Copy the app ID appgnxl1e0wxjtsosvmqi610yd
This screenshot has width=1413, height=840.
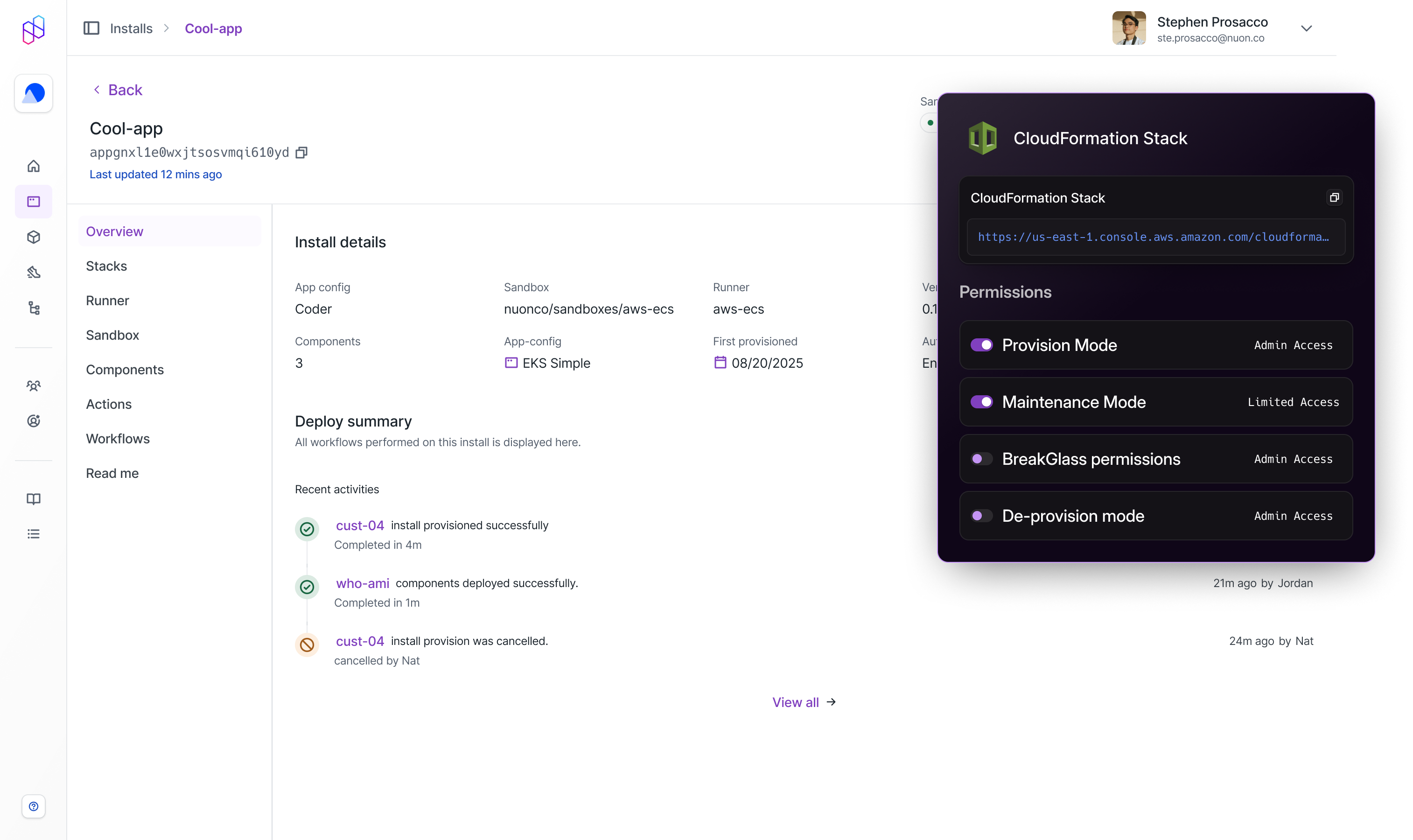pos(301,152)
